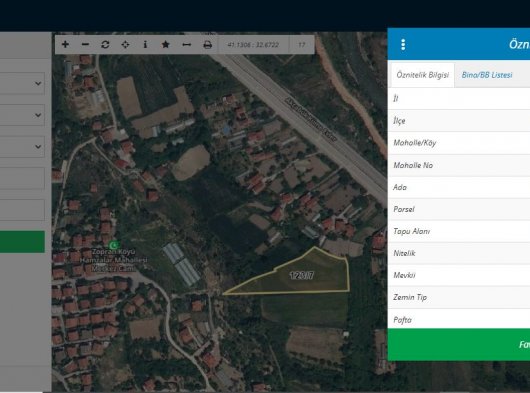Click the coordinate display 41.1308 : 32.6722

(x=253, y=45)
